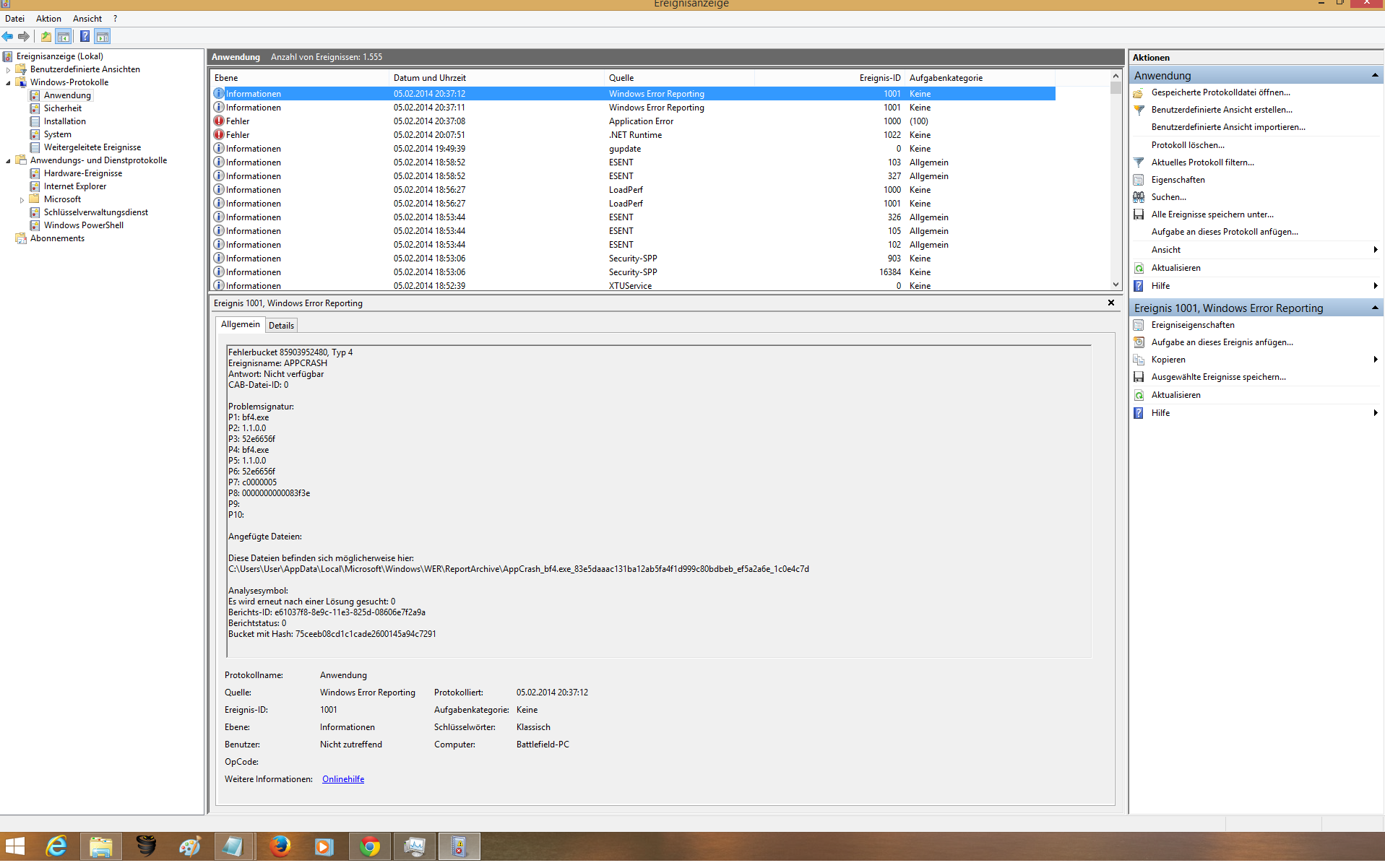Collapse Anwendungs- und Dienstprotokolle node
Viewport: 1385px width, 868px height.
click(x=9, y=161)
